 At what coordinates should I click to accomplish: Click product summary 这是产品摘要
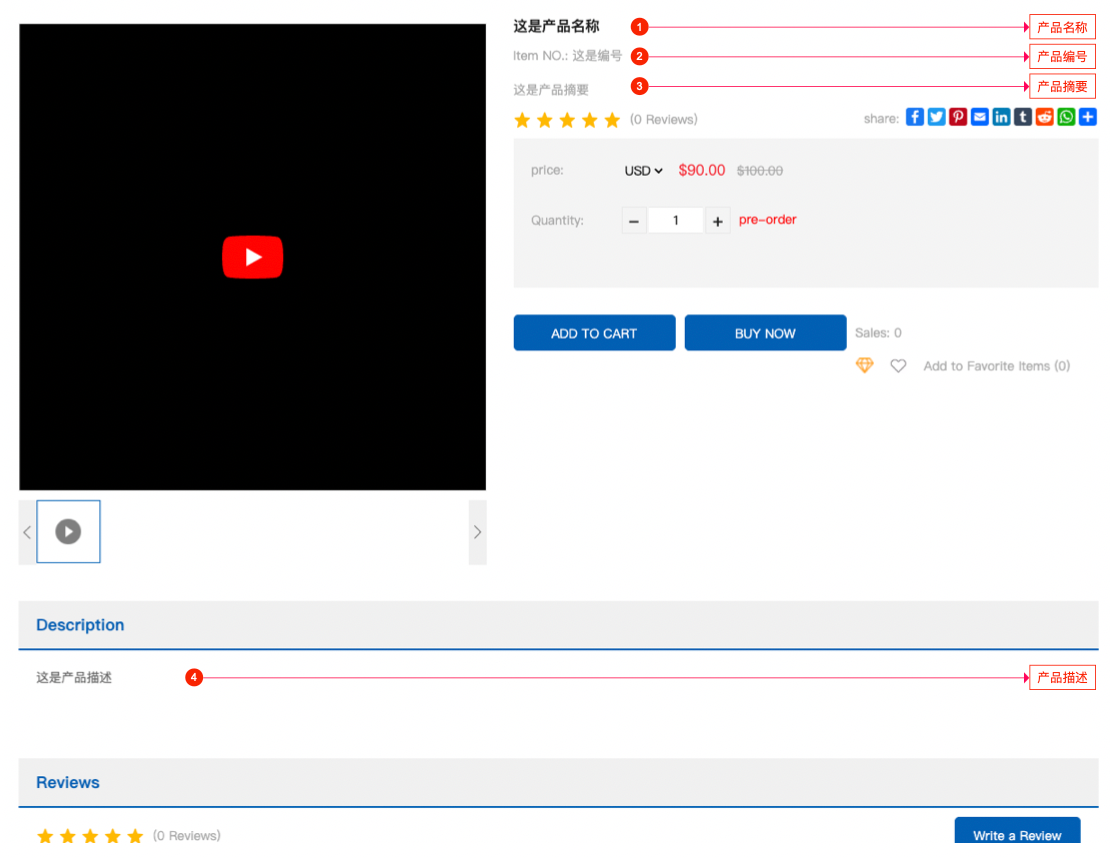click(551, 90)
